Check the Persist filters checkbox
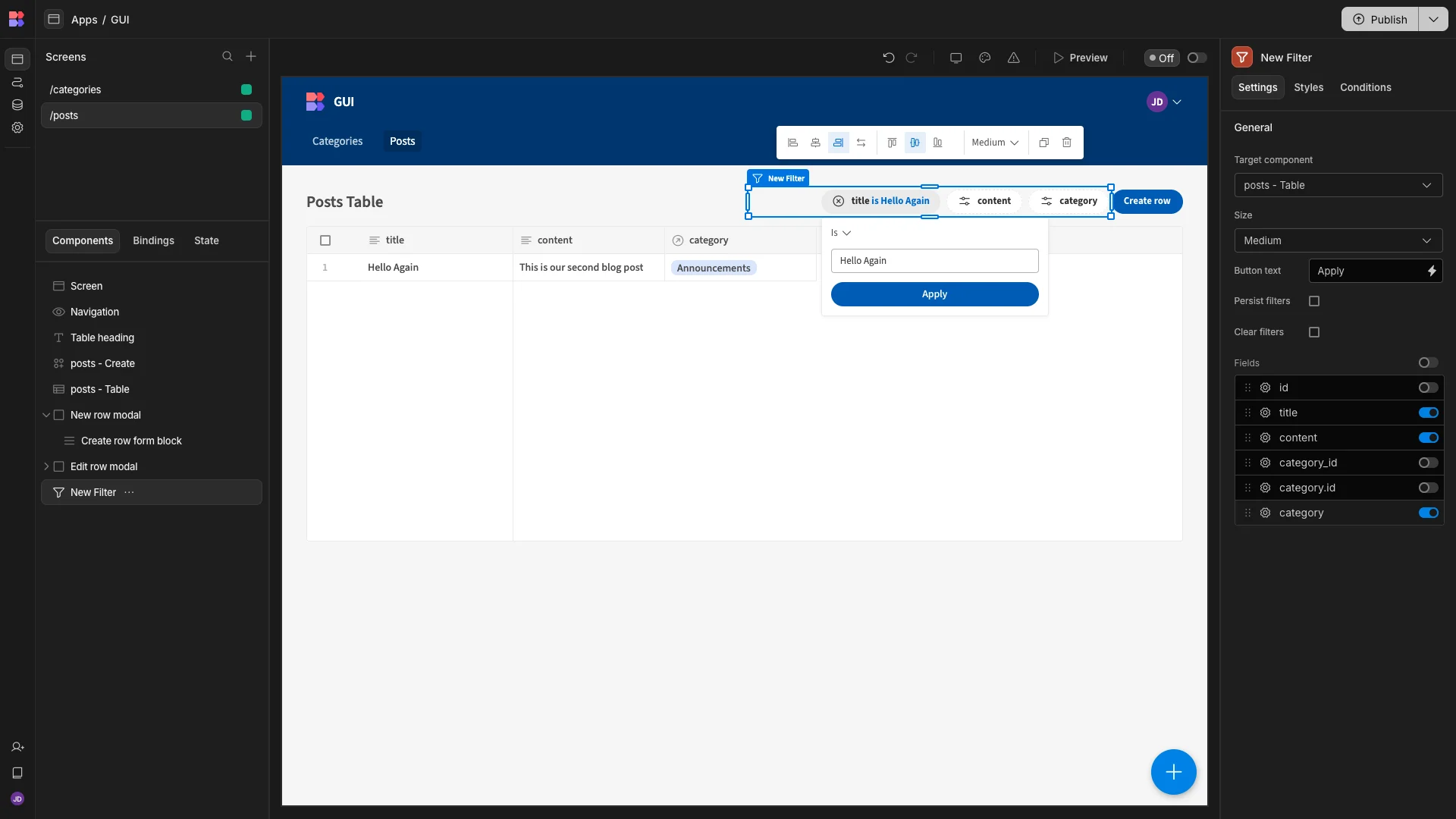 pyautogui.click(x=1314, y=301)
